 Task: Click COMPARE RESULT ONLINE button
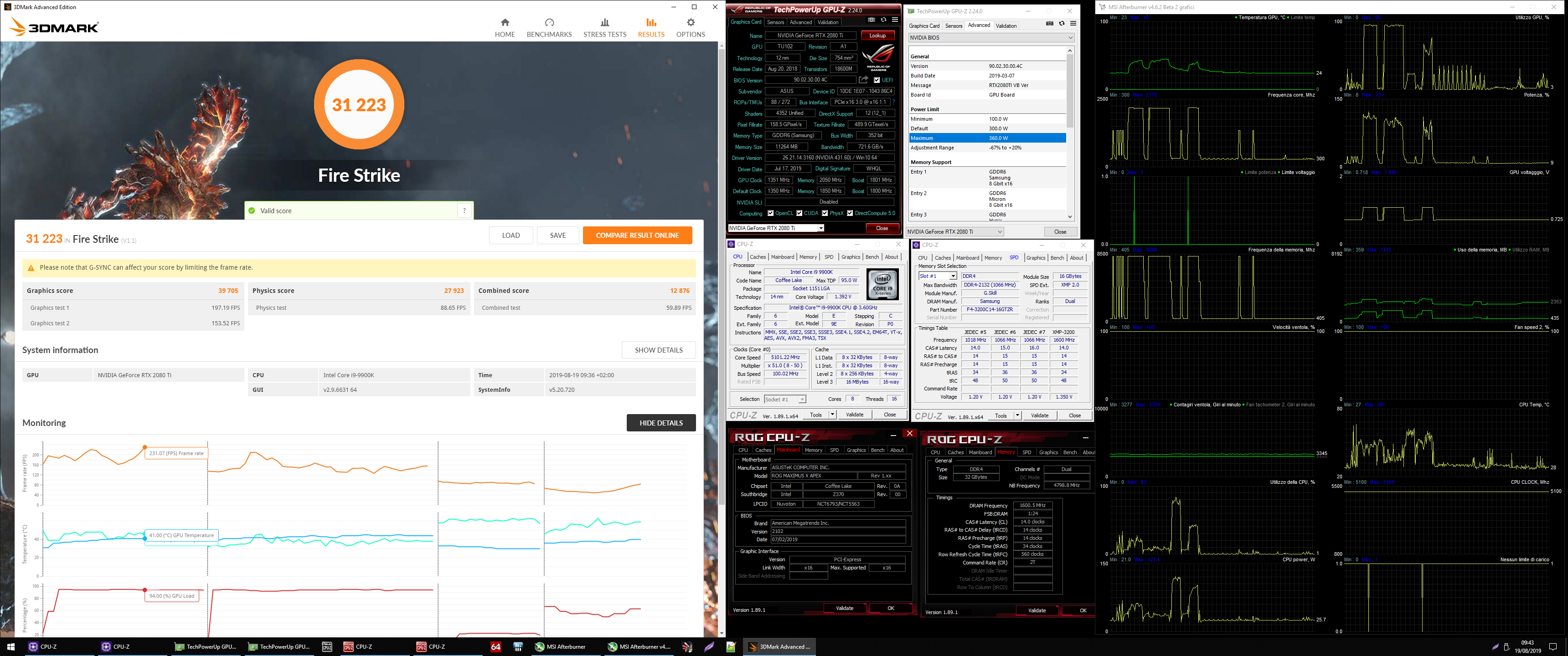click(x=637, y=236)
